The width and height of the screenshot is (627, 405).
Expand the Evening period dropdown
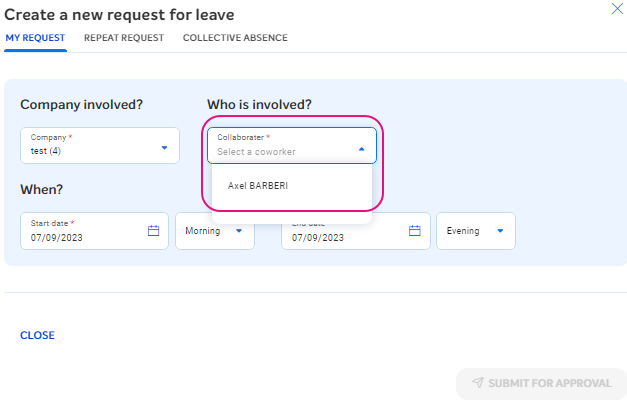click(475, 231)
